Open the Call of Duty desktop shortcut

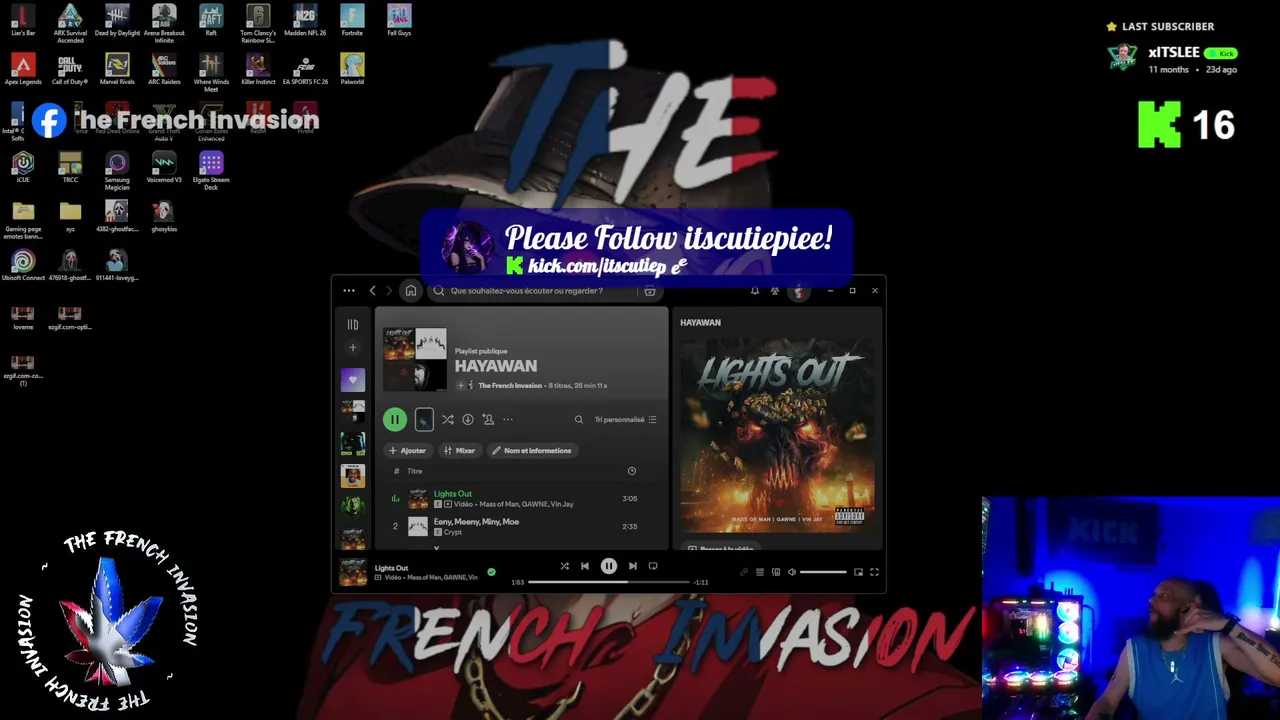(70, 69)
